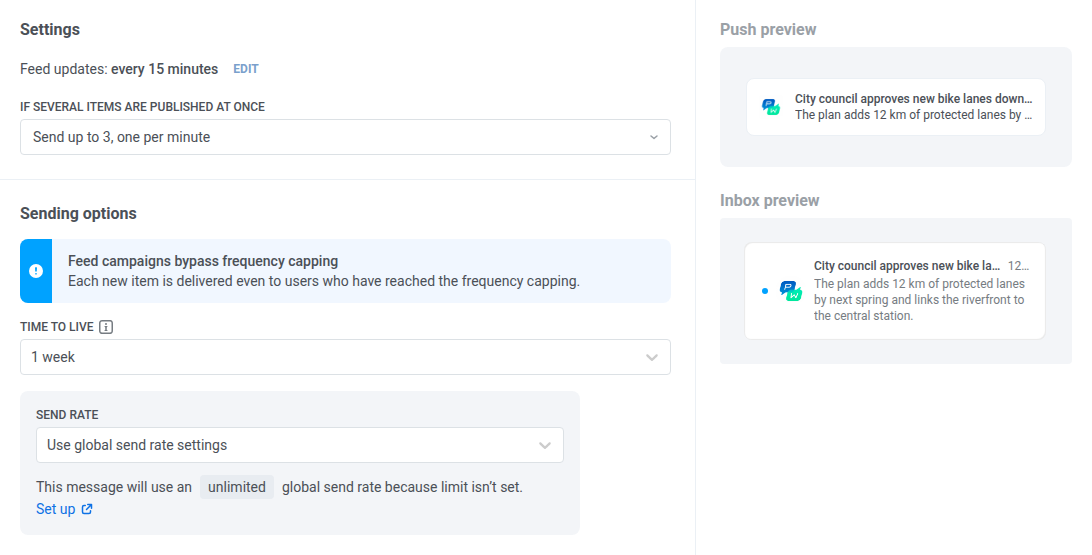The height and width of the screenshot is (555, 1092).
Task: Click the 'Push preview' heading
Action: pos(768,29)
